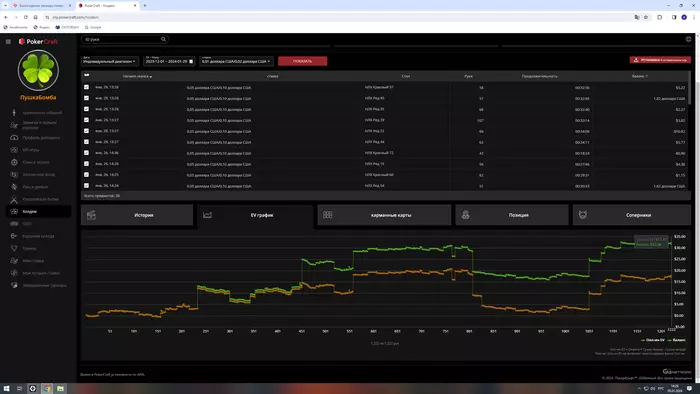The height and width of the screenshot is (394, 700).
Task: Switch to the Соперники tab
Action: [632, 215]
